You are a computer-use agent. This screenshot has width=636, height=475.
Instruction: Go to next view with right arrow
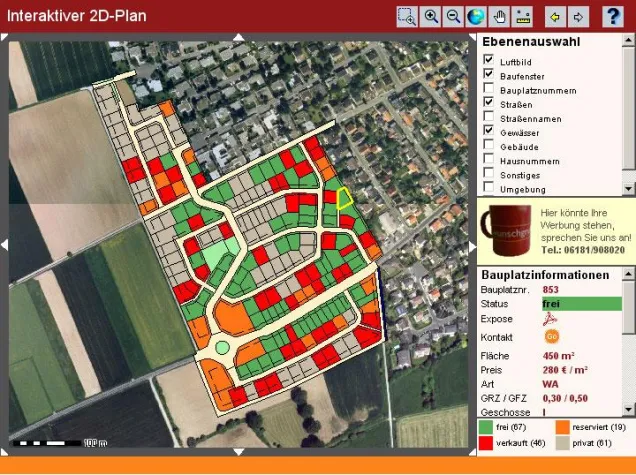point(578,16)
